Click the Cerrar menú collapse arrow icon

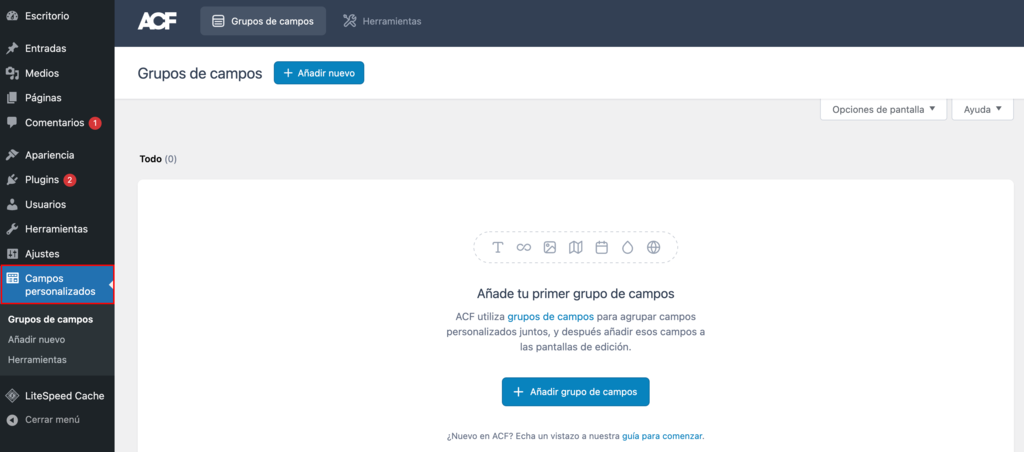[x=11, y=420]
